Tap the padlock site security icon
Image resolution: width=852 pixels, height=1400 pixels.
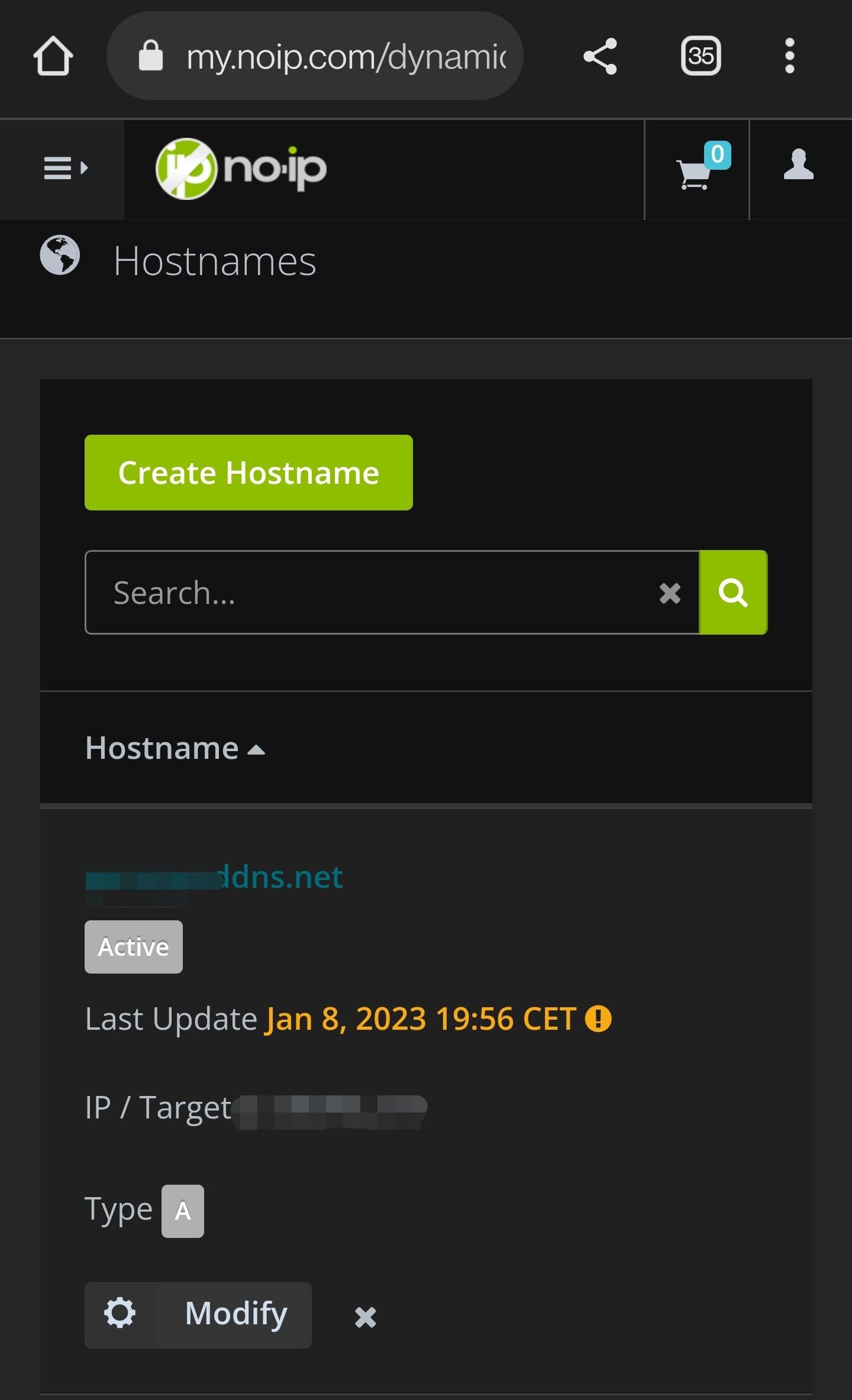(150, 56)
